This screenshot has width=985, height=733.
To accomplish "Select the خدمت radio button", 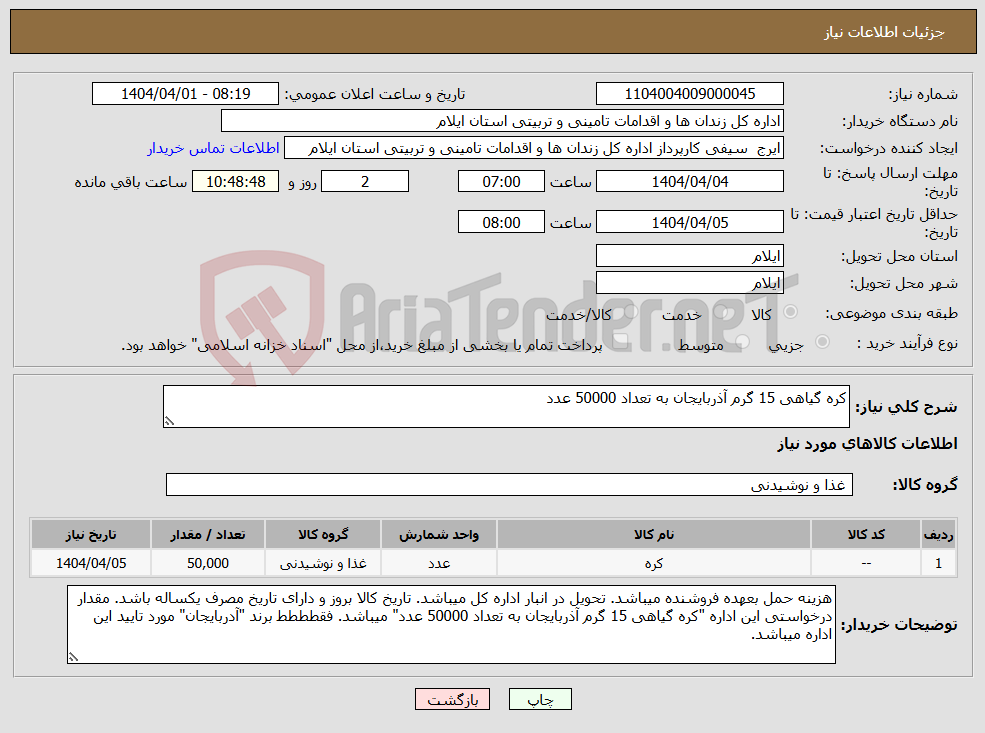I will 721,312.
